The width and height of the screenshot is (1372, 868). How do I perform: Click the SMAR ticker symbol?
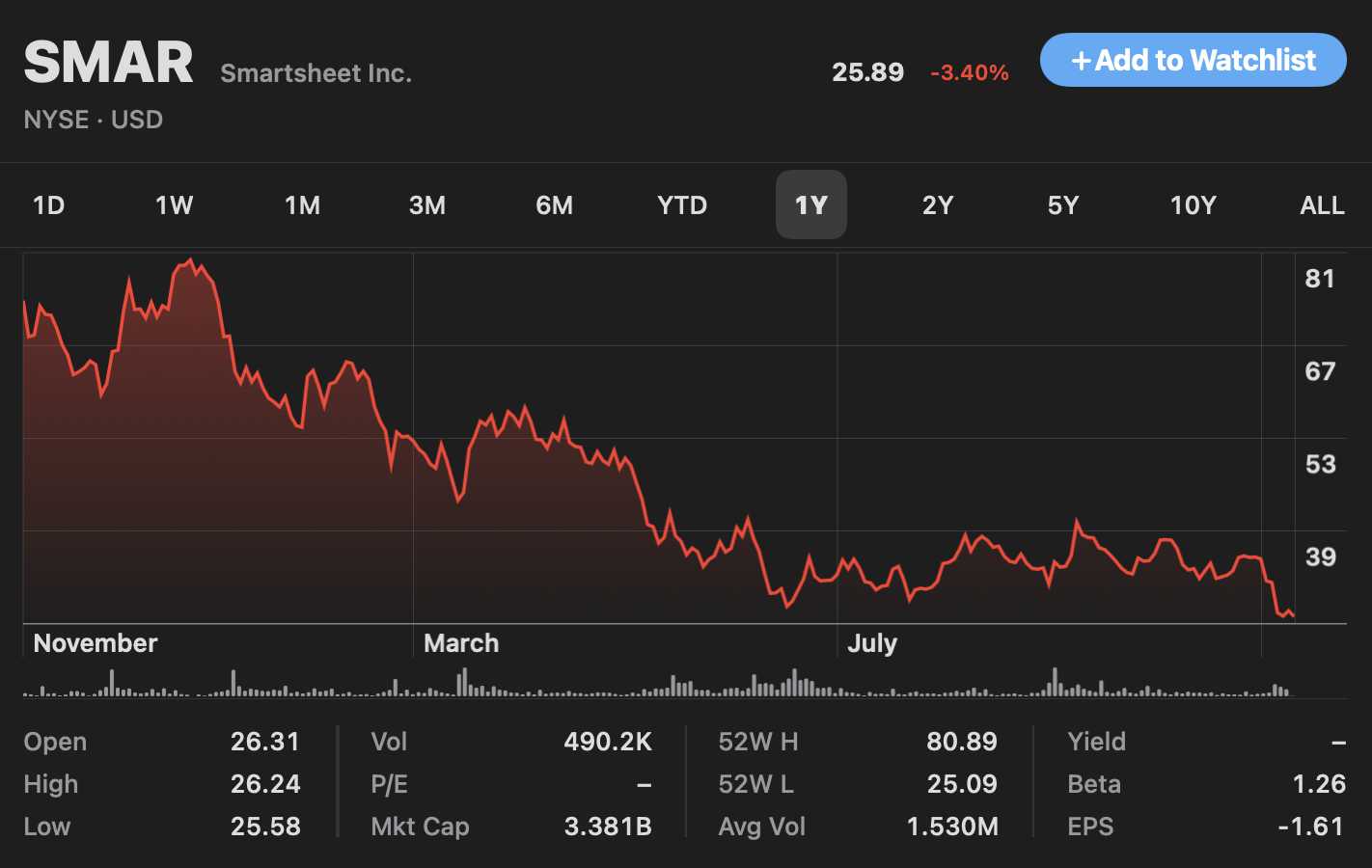[x=109, y=63]
